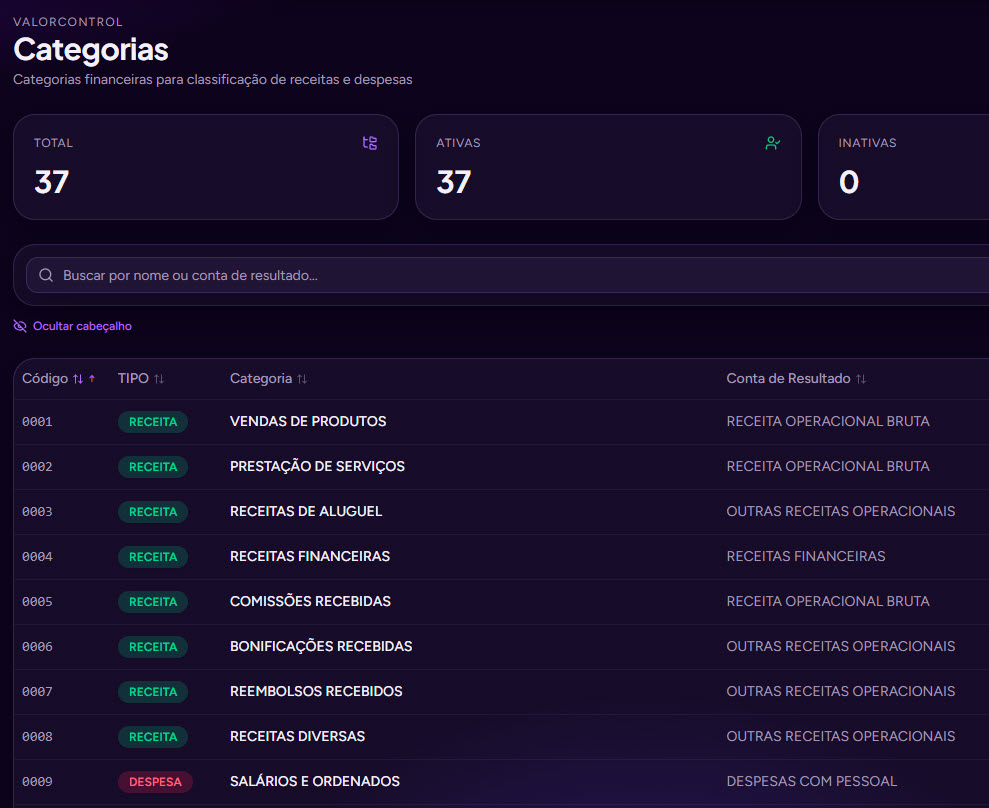Click RECEITA OPERACIONAL BRUTA in row 0005
Screen dimensions: 989x808
click(828, 601)
